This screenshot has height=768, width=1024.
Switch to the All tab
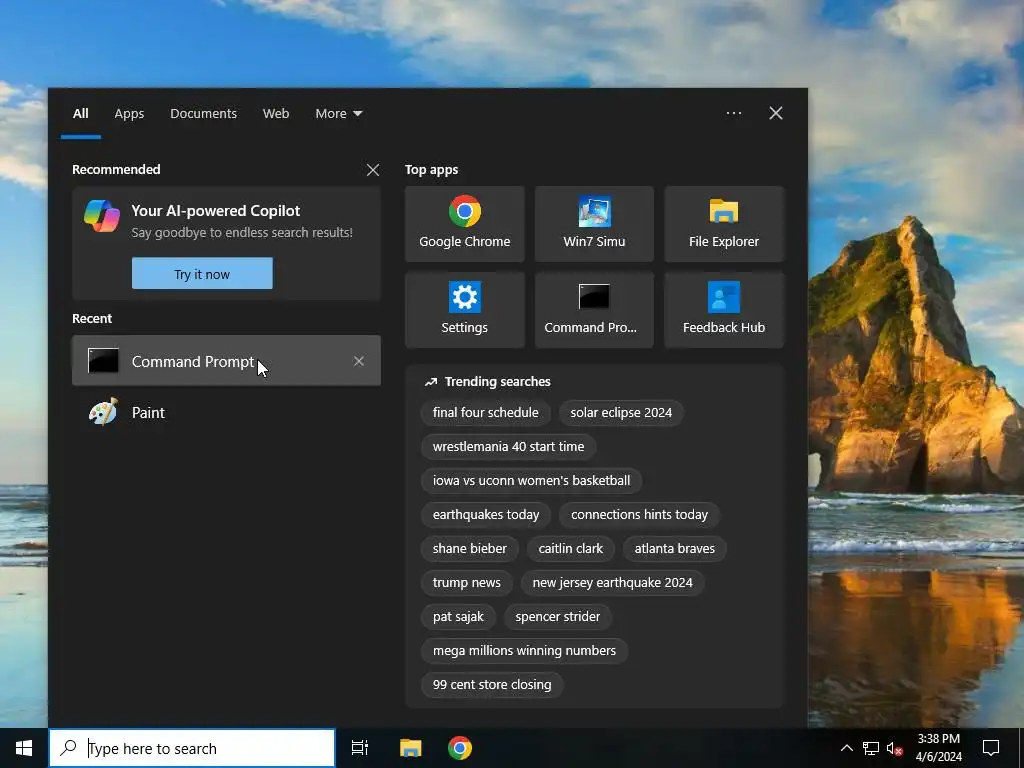pyautogui.click(x=81, y=114)
